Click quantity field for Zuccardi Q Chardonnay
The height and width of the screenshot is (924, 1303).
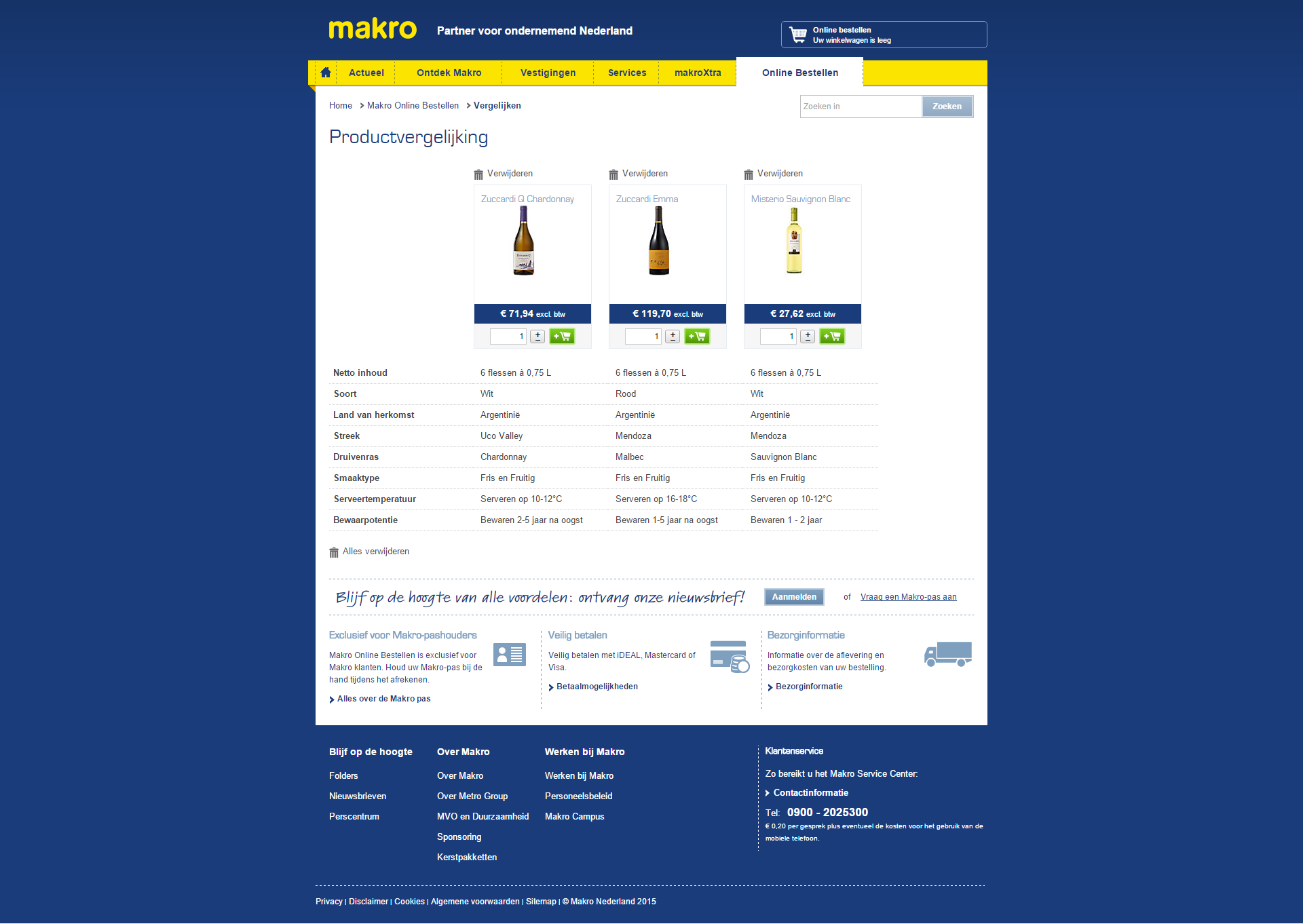[x=508, y=336]
